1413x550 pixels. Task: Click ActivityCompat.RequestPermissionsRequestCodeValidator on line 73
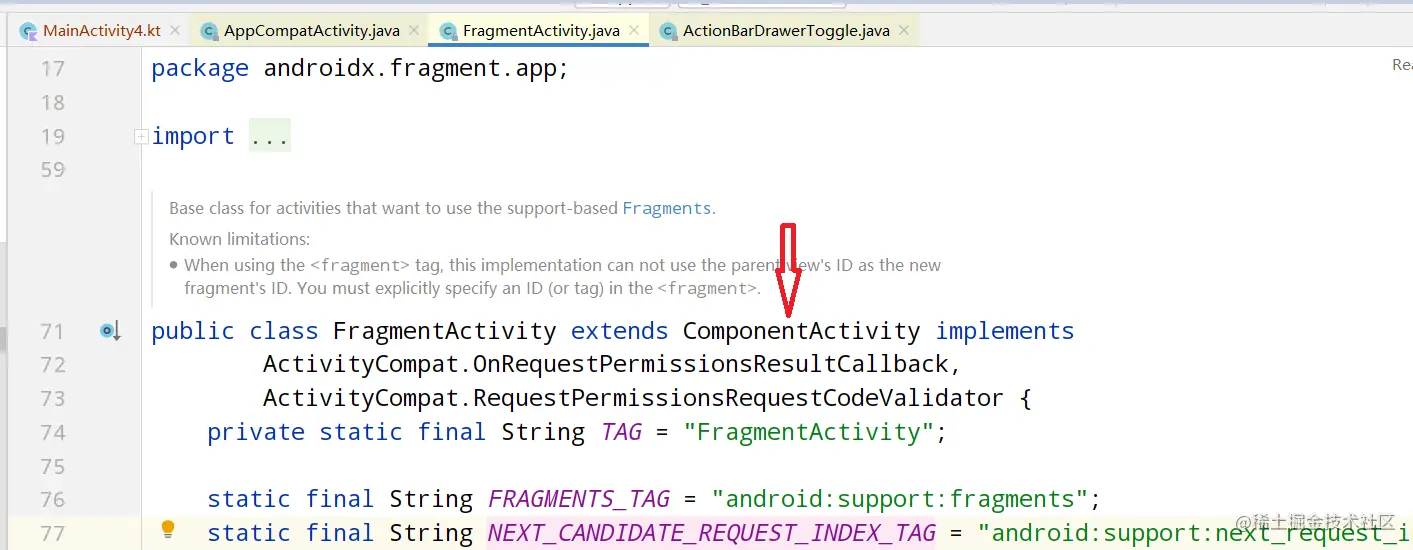pyautogui.click(x=633, y=399)
